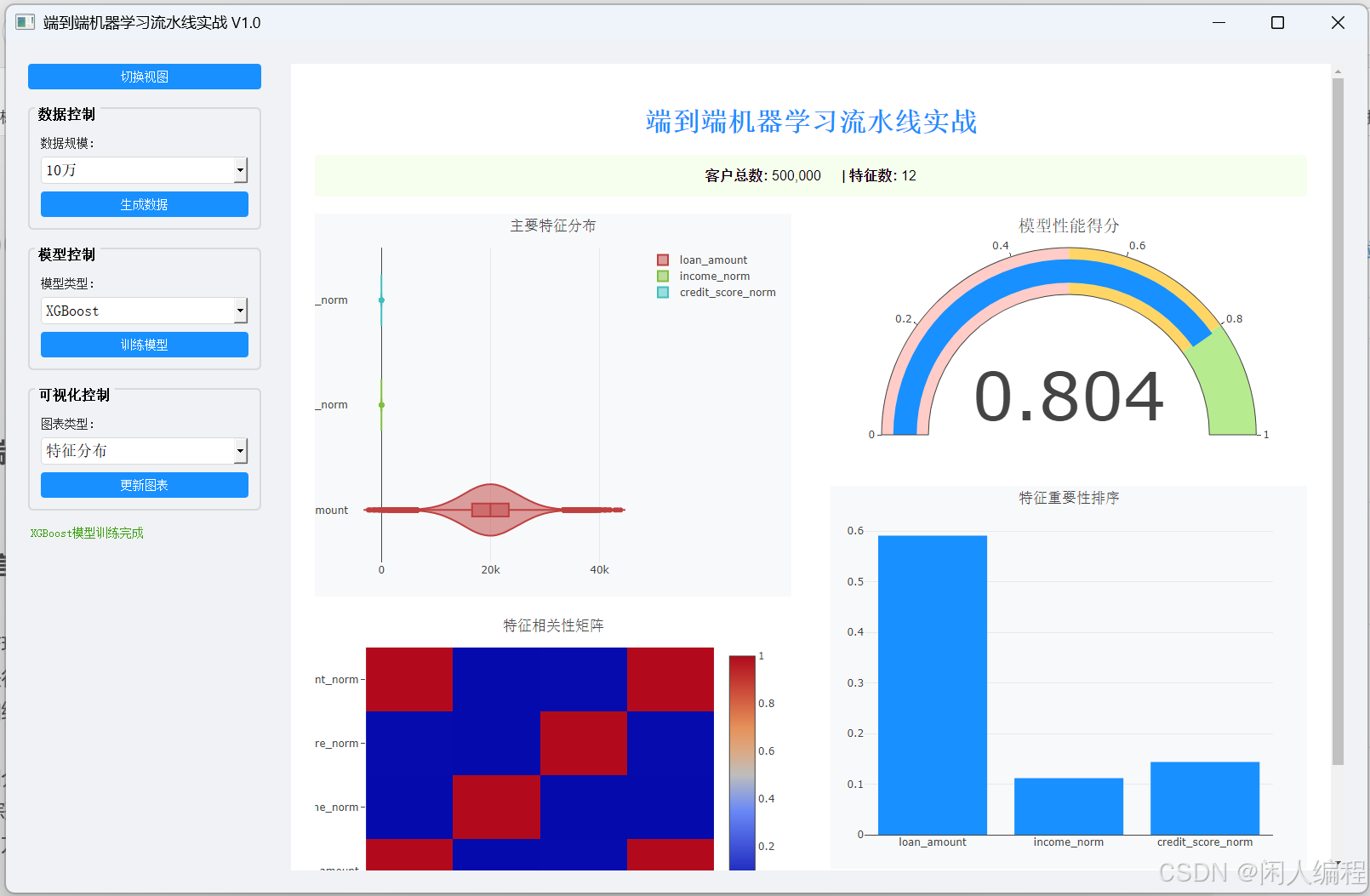The width and height of the screenshot is (1370, 896).
Task: Click the 特征数: 12 text
Action: click(882, 175)
